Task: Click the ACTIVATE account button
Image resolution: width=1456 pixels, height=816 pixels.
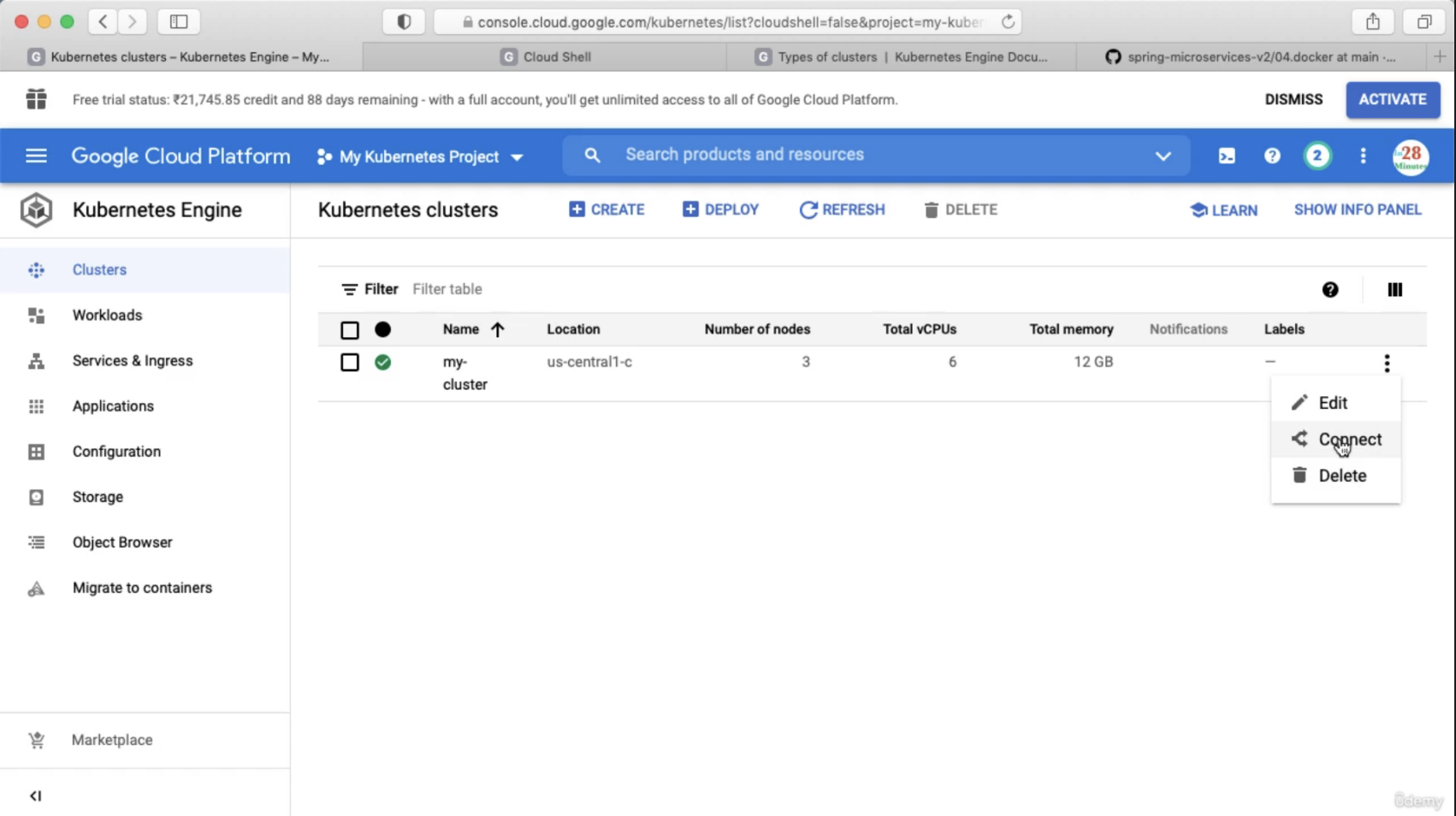Action: click(1393, 99)
